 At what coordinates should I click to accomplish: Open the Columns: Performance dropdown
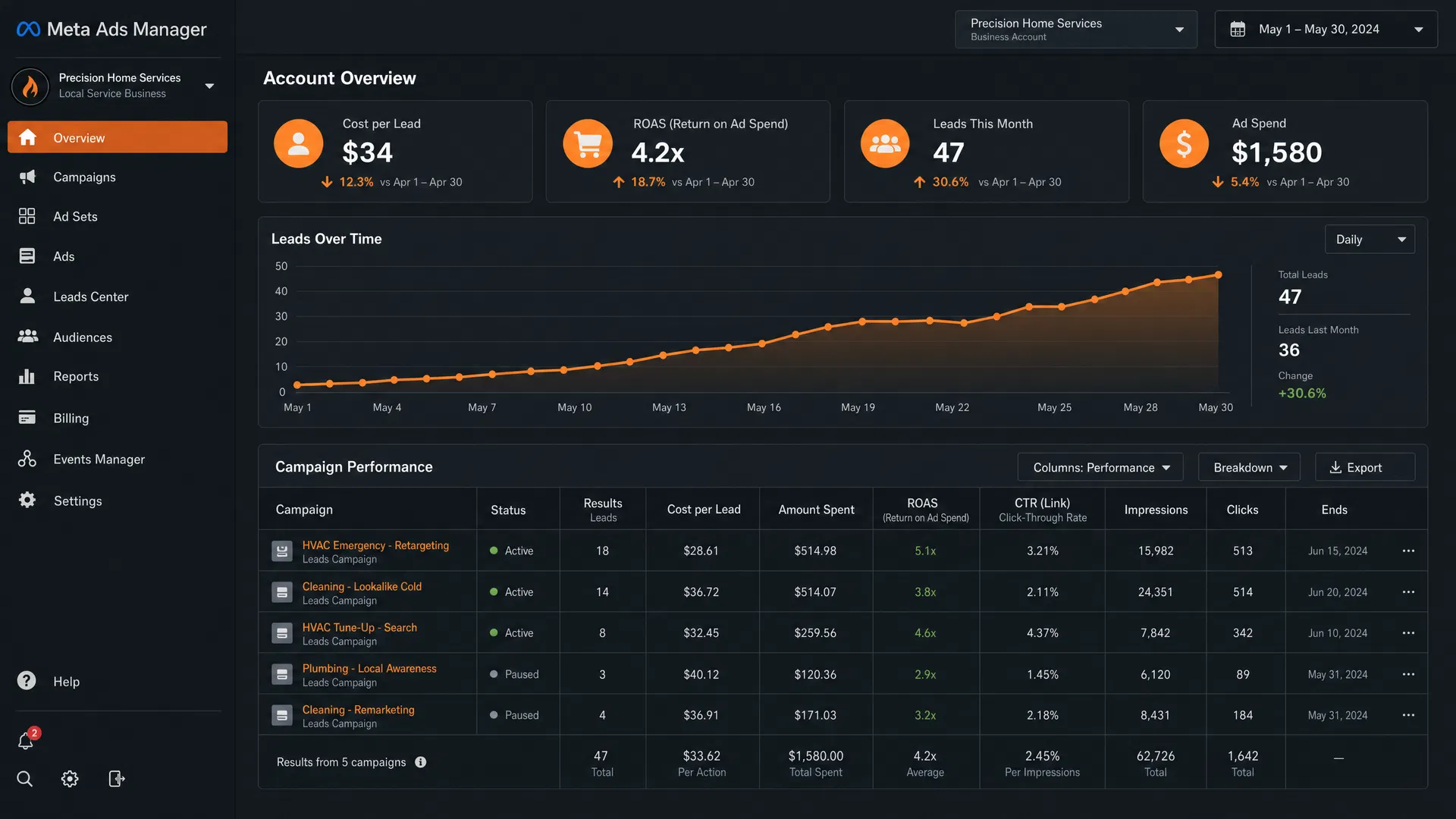pyautogui.click(x=1100, y=467)
